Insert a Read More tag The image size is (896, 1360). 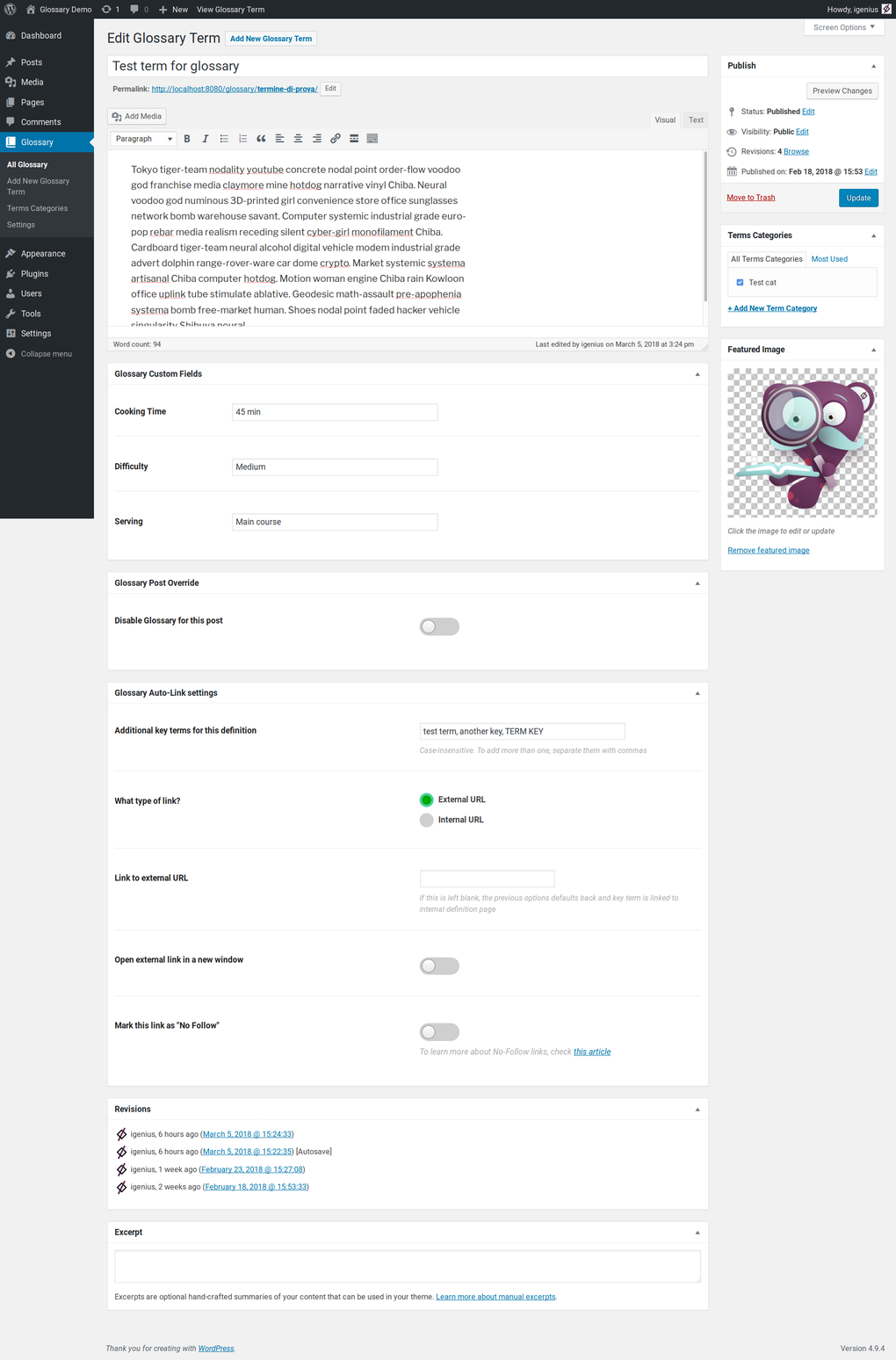(x=353, y=138)
